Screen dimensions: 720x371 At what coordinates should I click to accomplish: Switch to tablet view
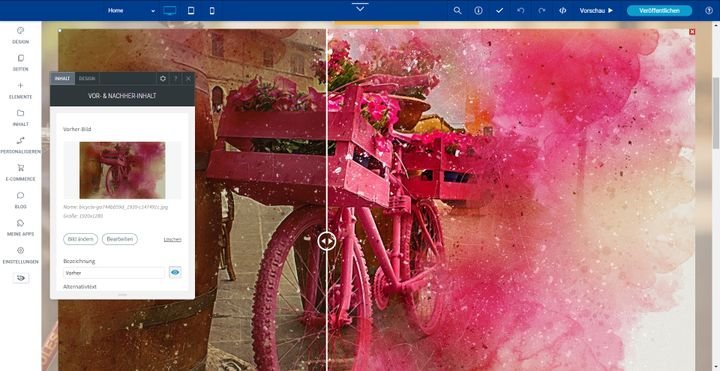point(191,11)
